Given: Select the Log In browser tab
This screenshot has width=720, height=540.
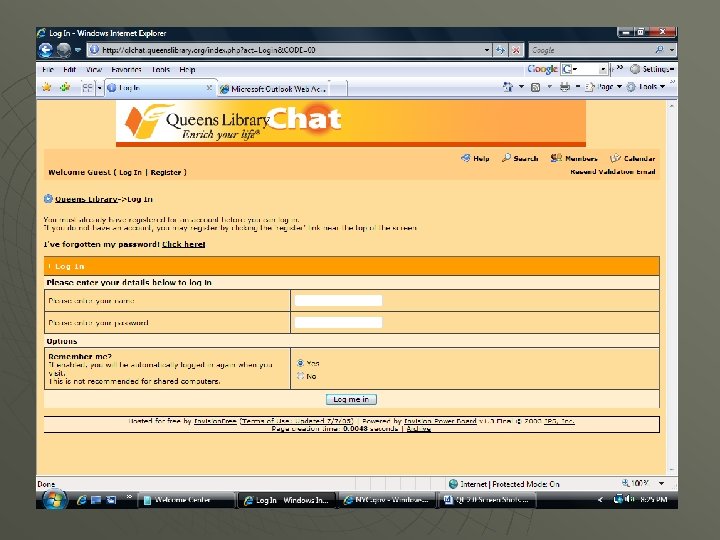Looking at the screenshot, I should click(156, 88).
